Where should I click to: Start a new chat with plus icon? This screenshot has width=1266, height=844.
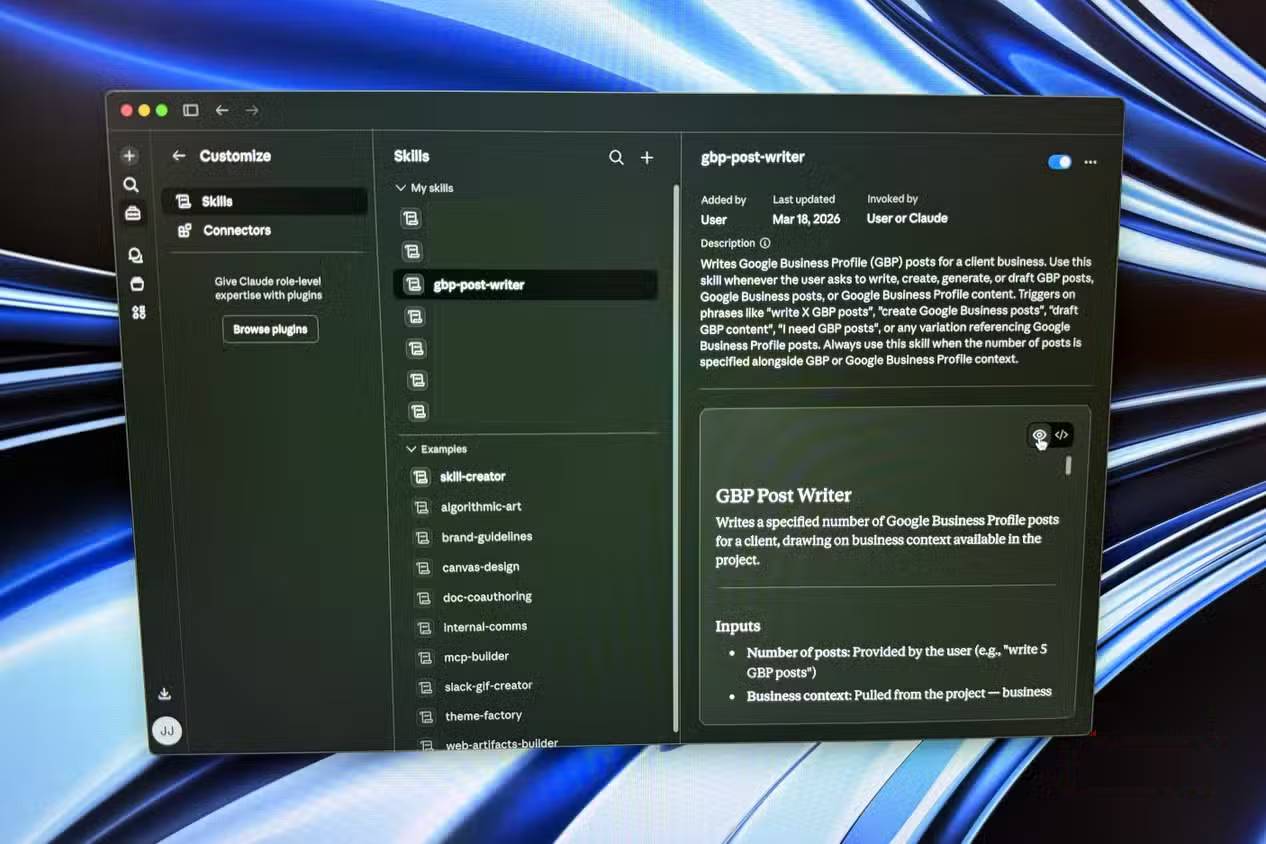(129, 156)
